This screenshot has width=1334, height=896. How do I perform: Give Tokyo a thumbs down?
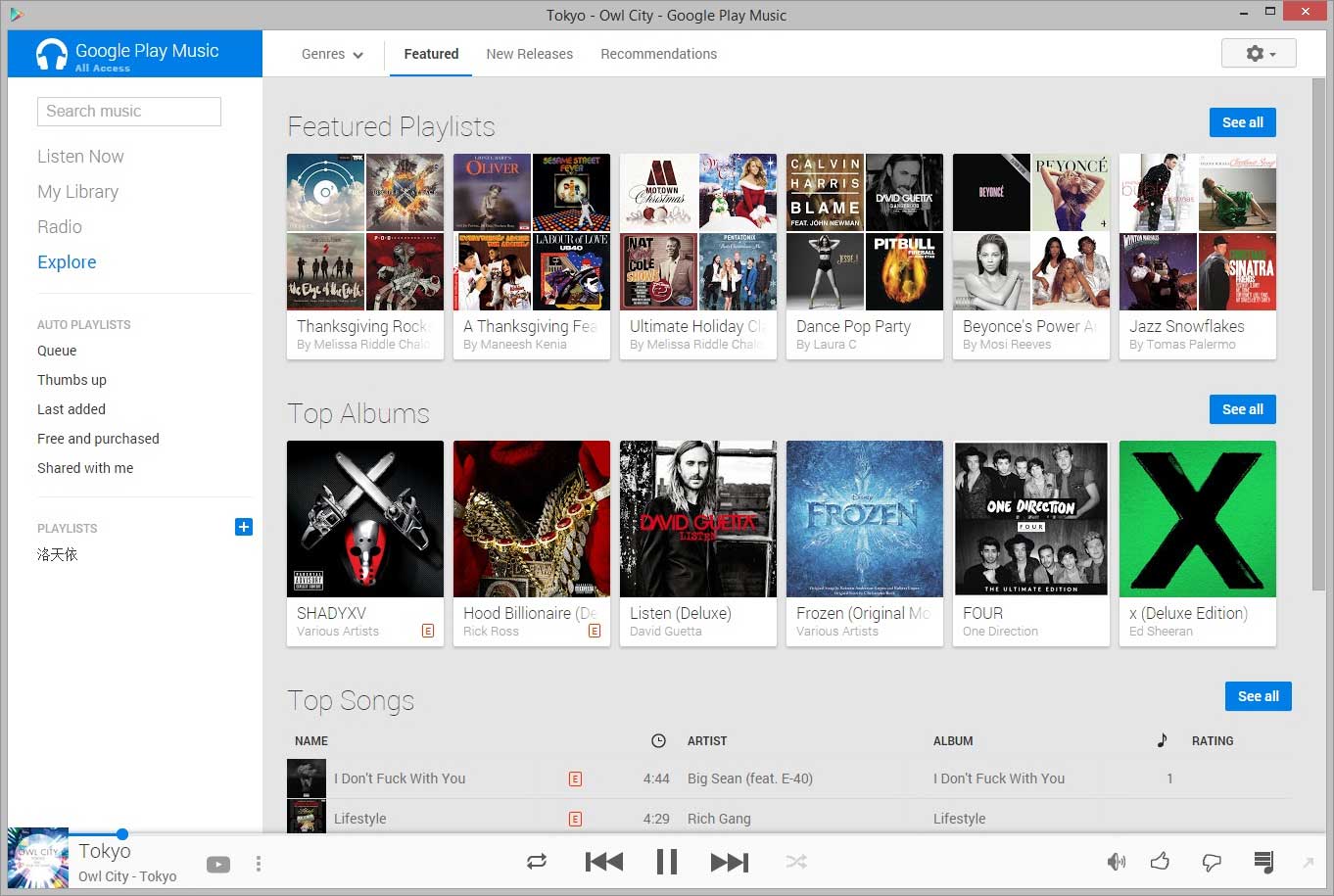1212,863
